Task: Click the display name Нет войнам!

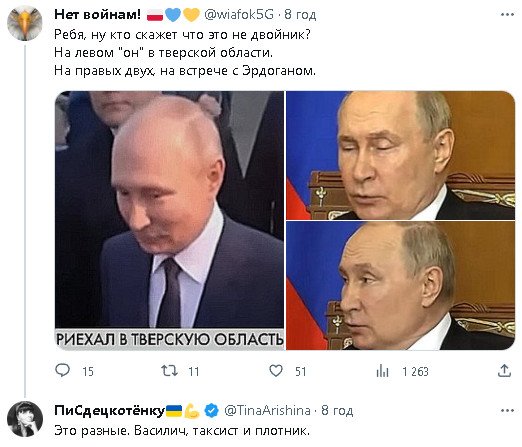Action: point(97,14)
